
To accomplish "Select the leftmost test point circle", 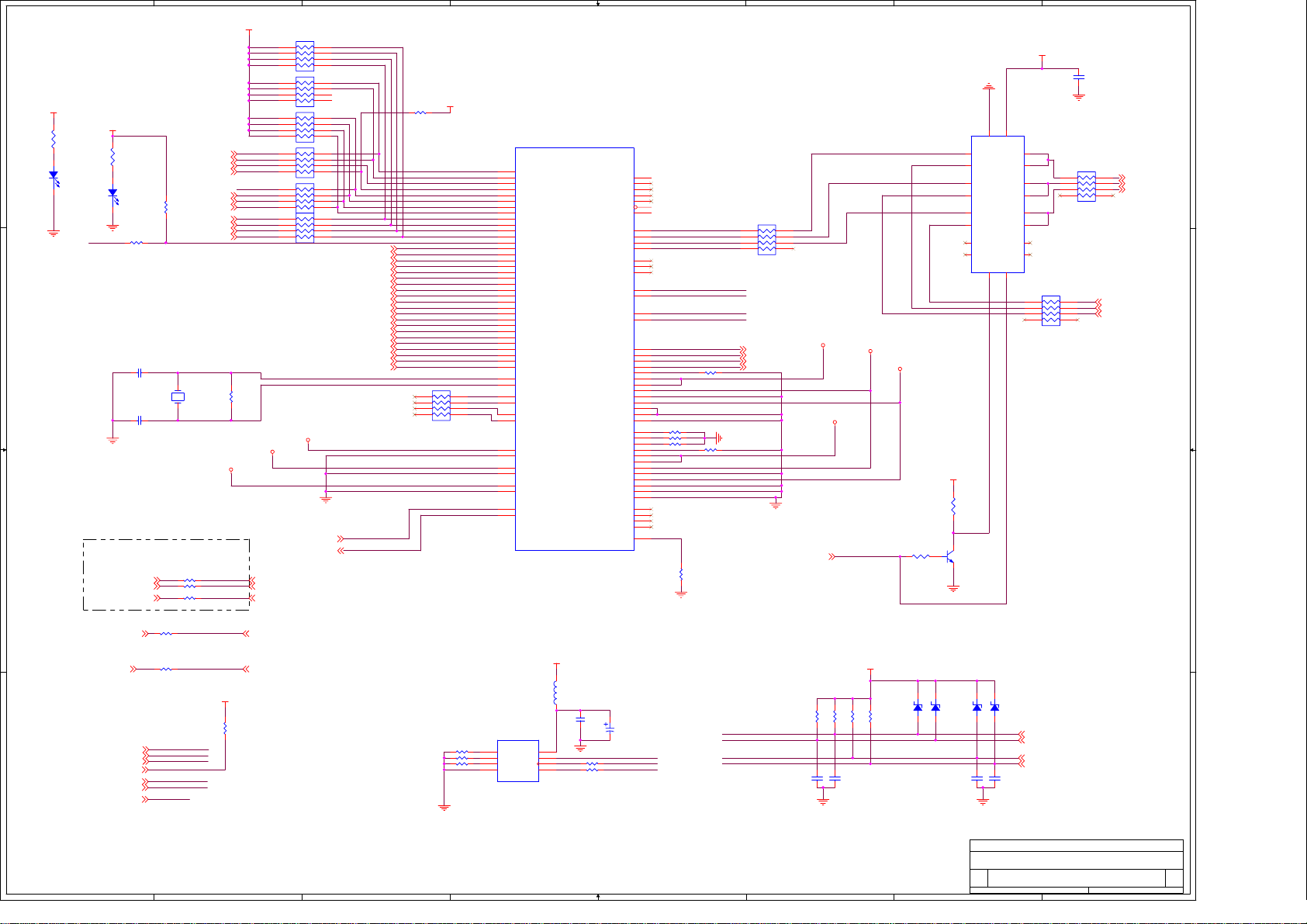I will click(x=231, y=469).
